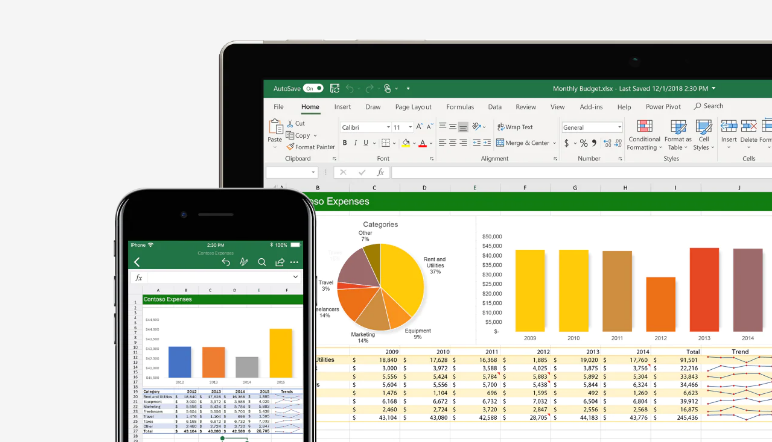
Task: Toggle Top Align icon
Action: coord(442,126)
